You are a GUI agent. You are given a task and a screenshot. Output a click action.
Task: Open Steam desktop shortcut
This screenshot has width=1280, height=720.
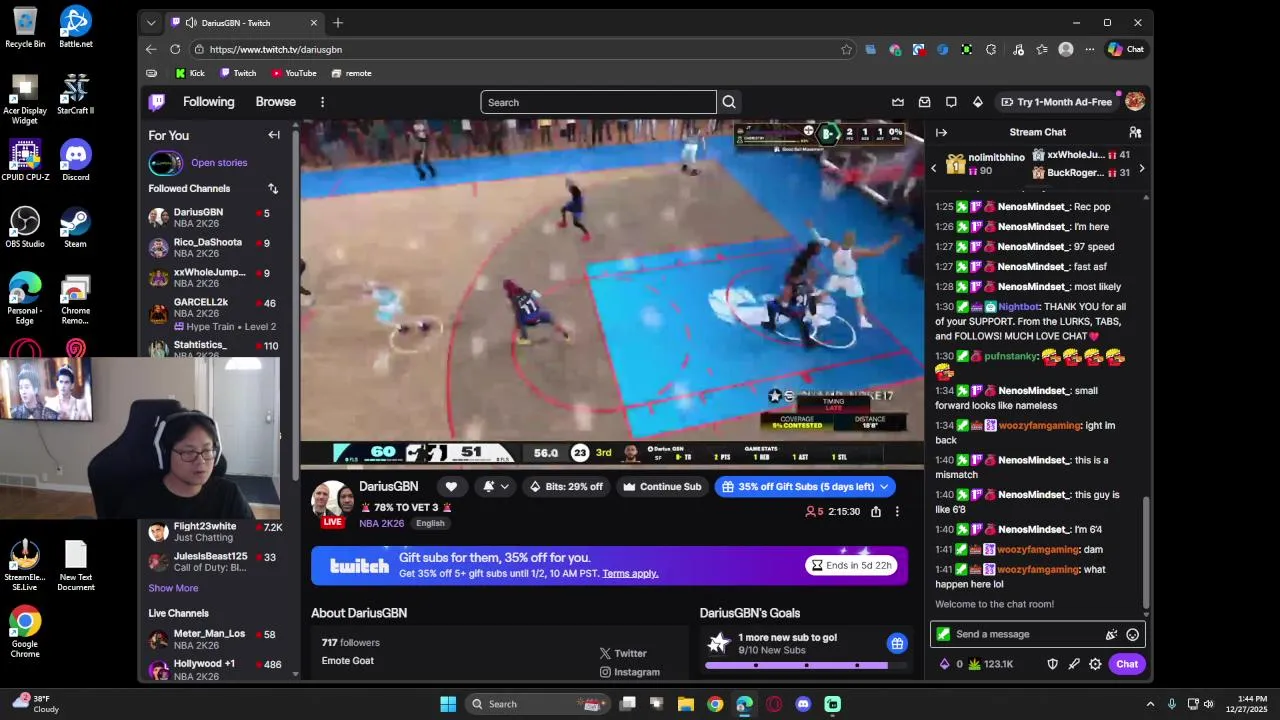point(75,227)
